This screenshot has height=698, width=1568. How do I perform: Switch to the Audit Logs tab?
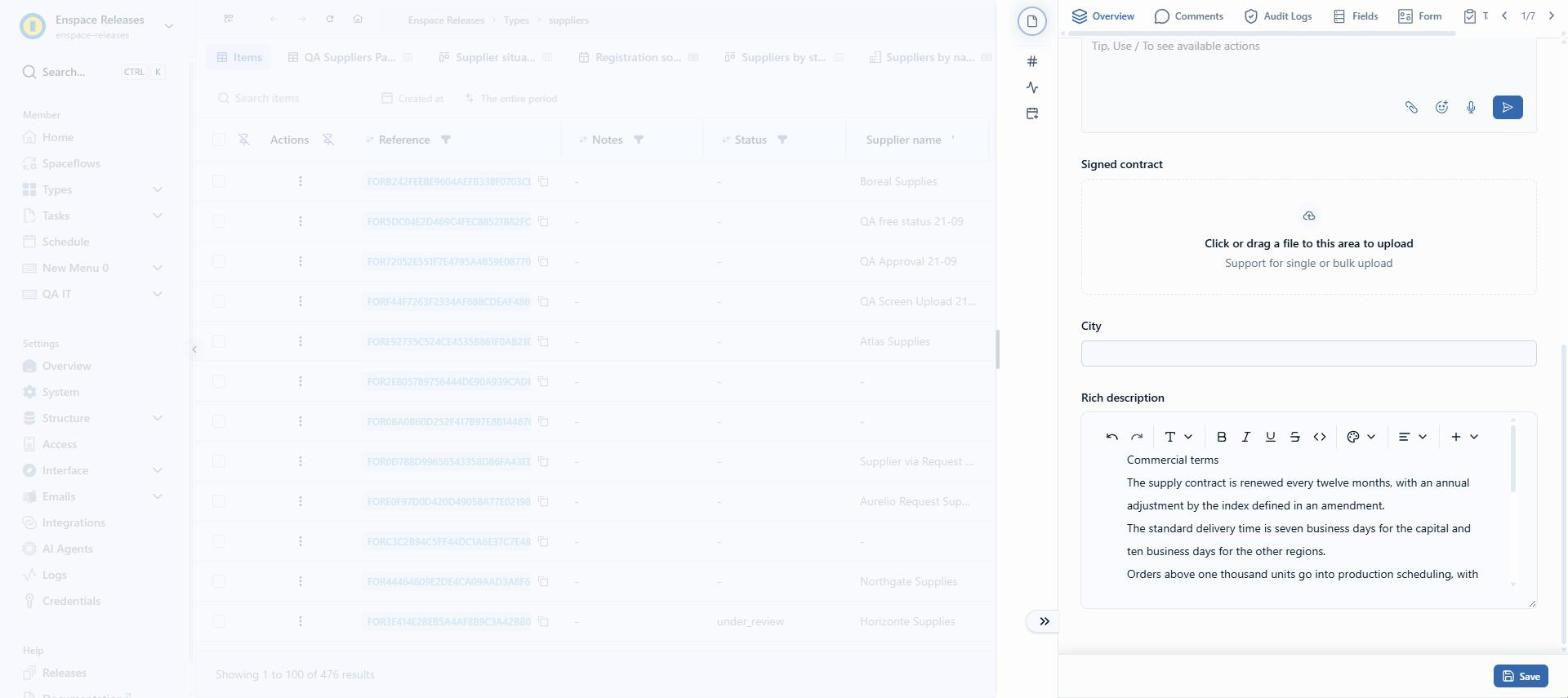(x=1277, y=17)
